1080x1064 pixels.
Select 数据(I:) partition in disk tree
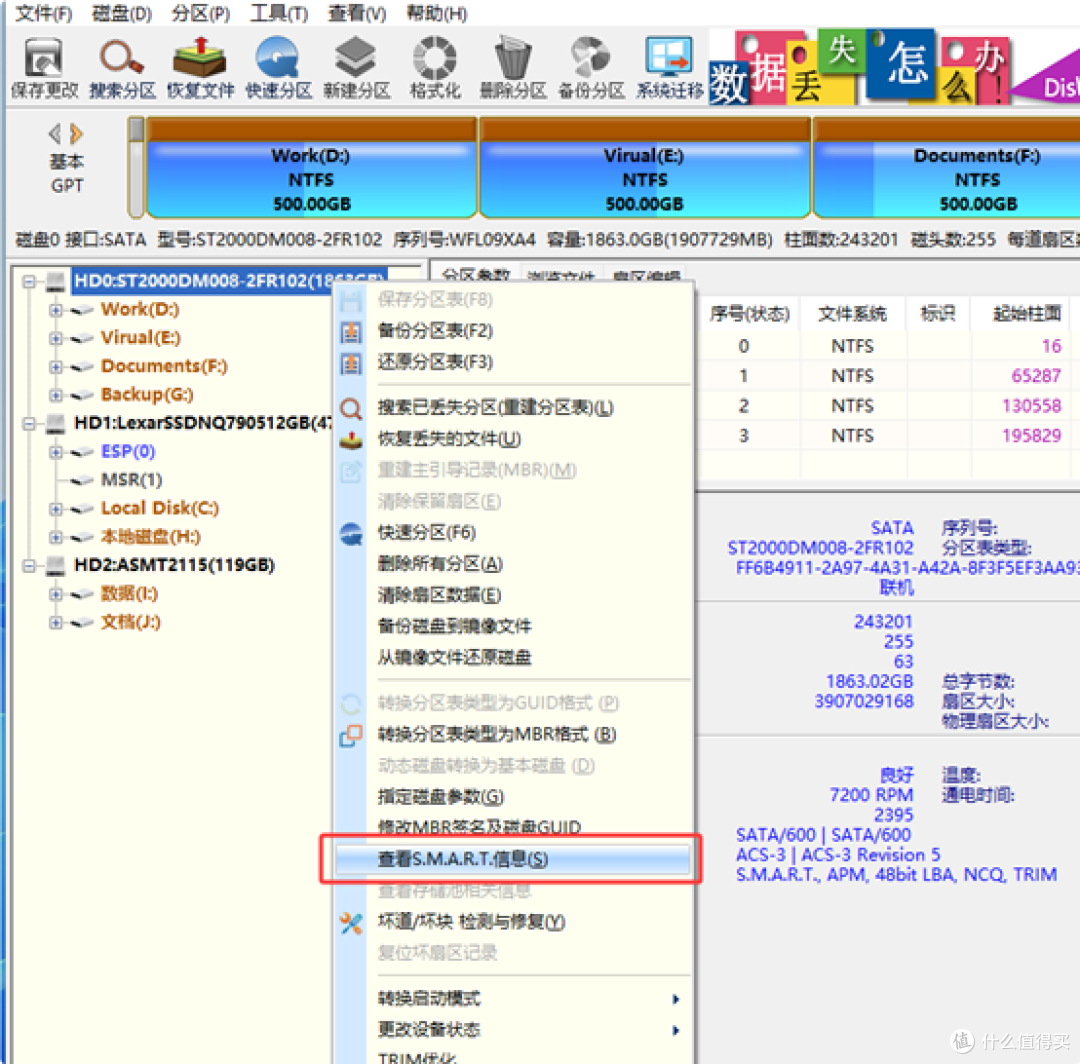coord(129,594)
